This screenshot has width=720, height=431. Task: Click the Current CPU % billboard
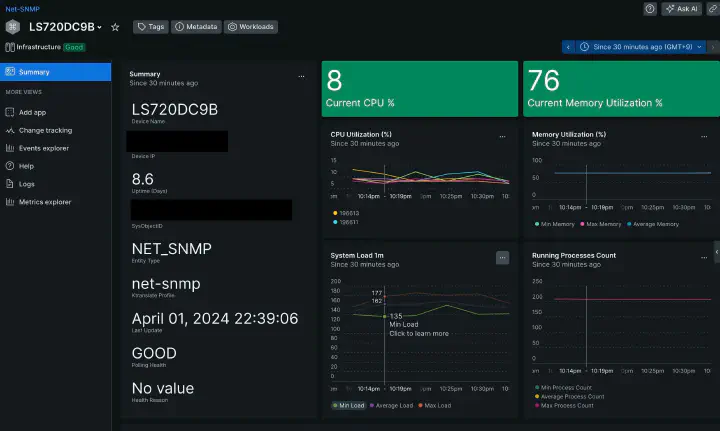420,89
